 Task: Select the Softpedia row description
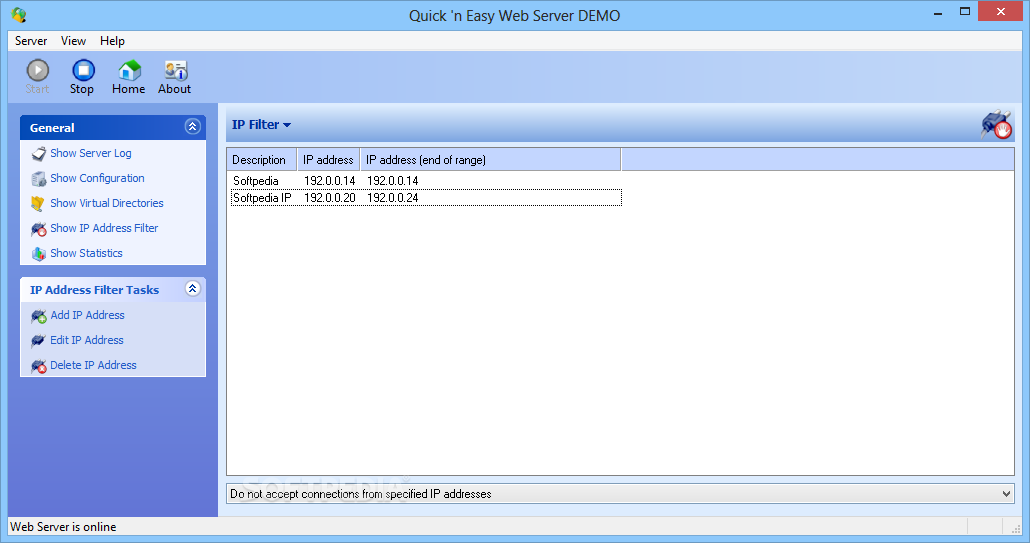click(x=256, y=181)
